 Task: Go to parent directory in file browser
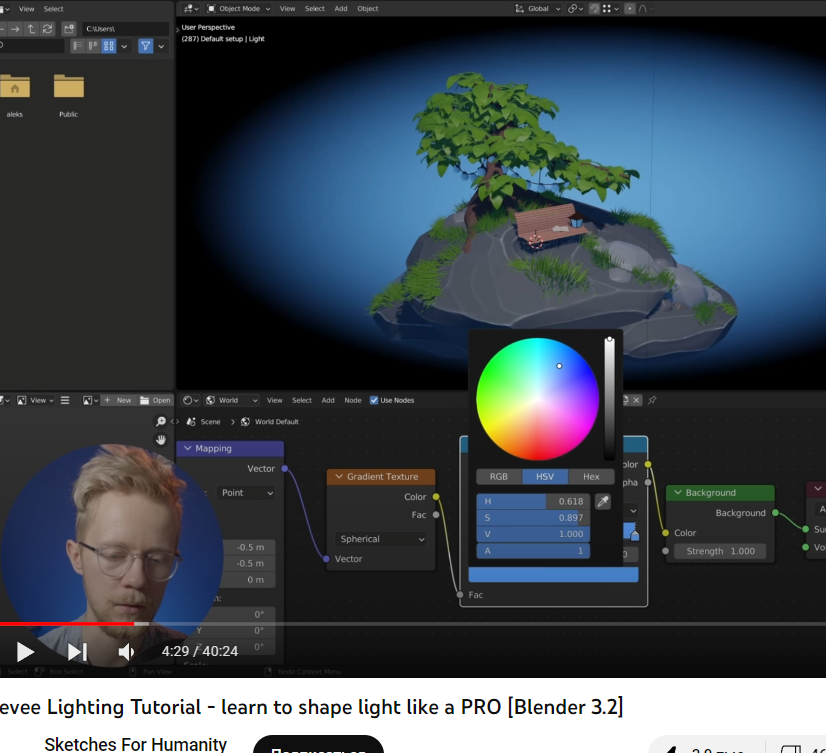[31, 29]
